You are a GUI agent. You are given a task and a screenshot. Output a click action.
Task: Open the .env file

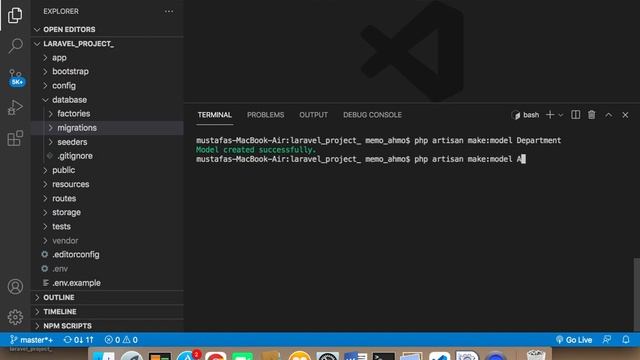tap(108, 269)
